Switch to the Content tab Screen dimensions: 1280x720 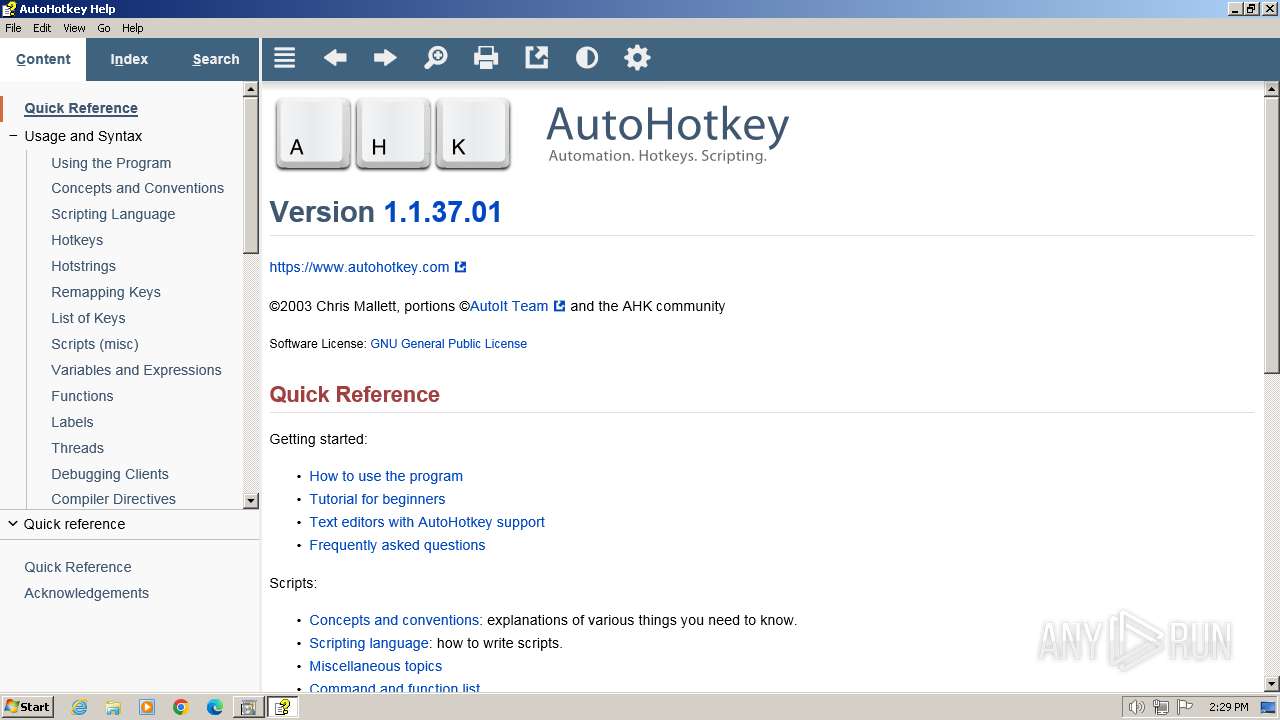click(43, 59)
